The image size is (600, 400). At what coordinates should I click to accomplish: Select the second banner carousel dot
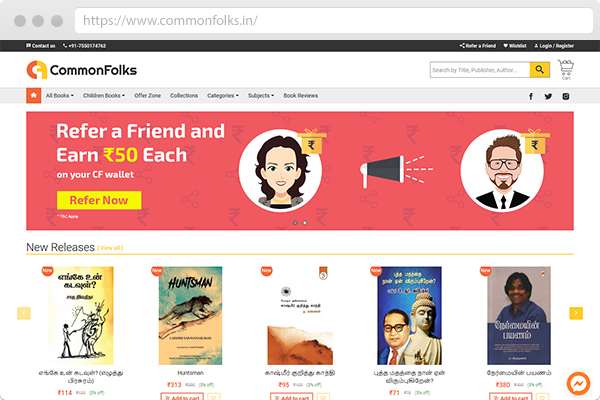[305, 223]
